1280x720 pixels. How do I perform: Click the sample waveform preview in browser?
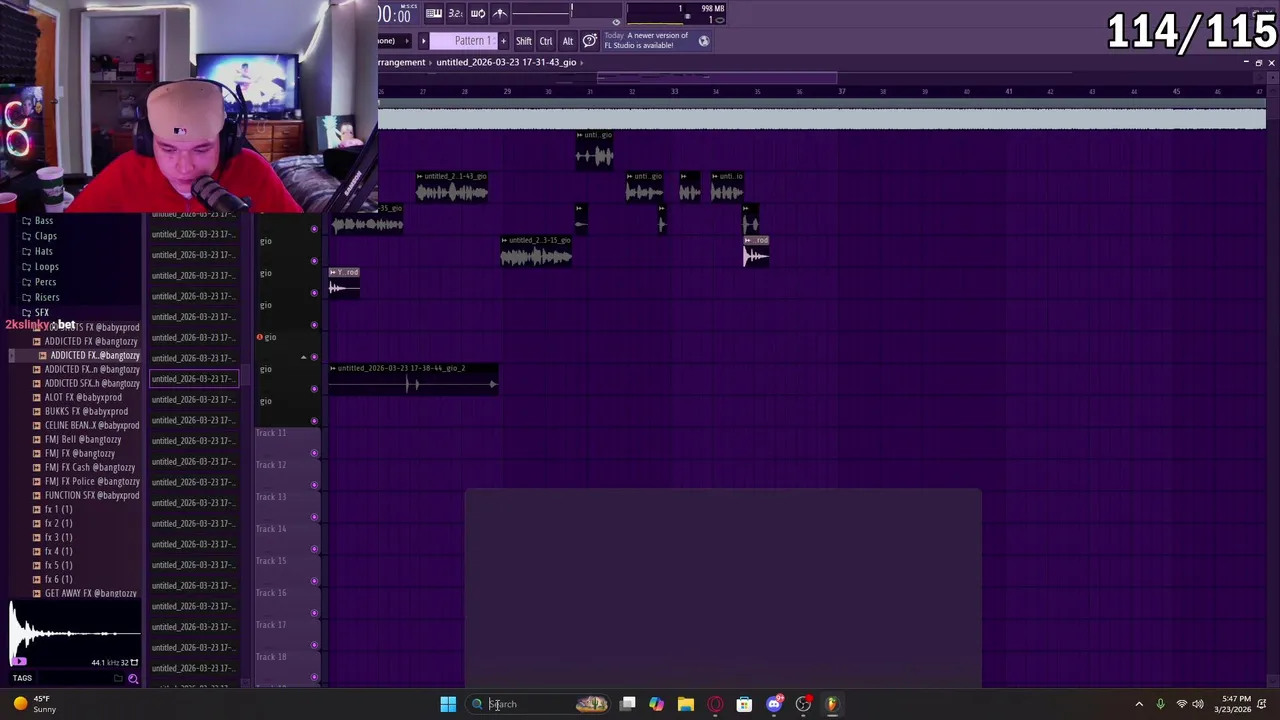click(74, 633)
